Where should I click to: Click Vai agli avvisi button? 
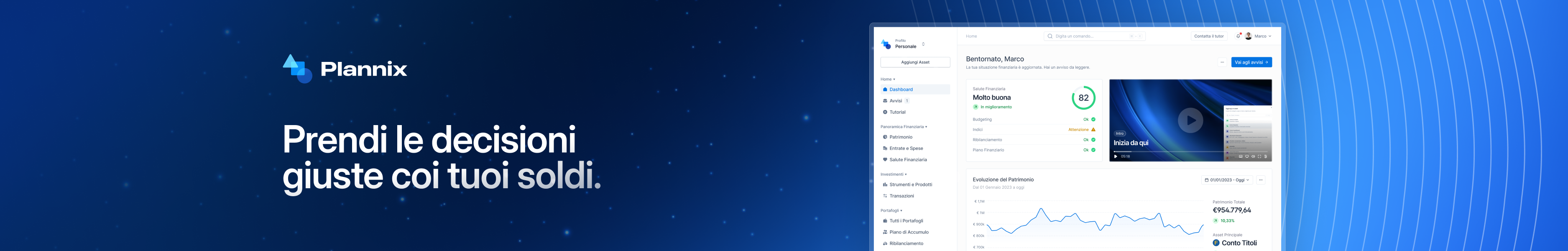(1251, 62)
